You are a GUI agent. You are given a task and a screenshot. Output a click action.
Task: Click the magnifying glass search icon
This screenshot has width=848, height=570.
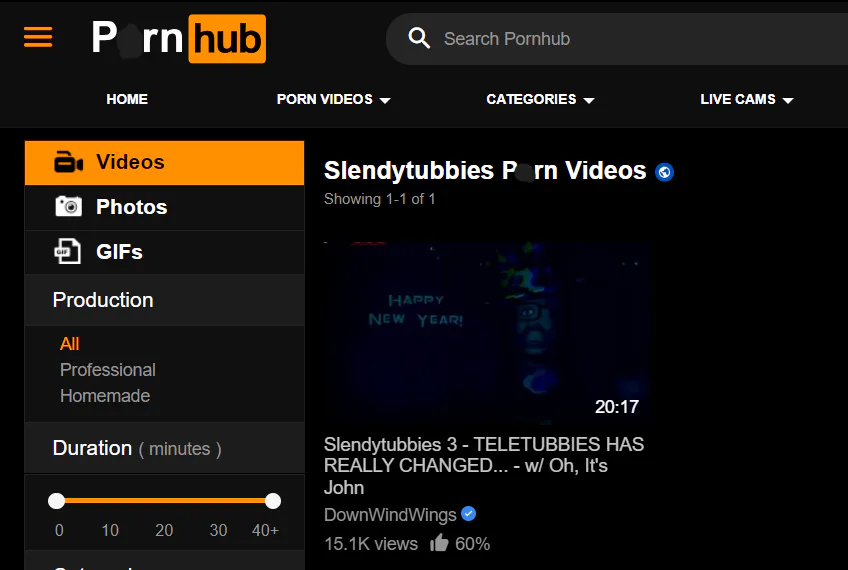click(419, 38)
